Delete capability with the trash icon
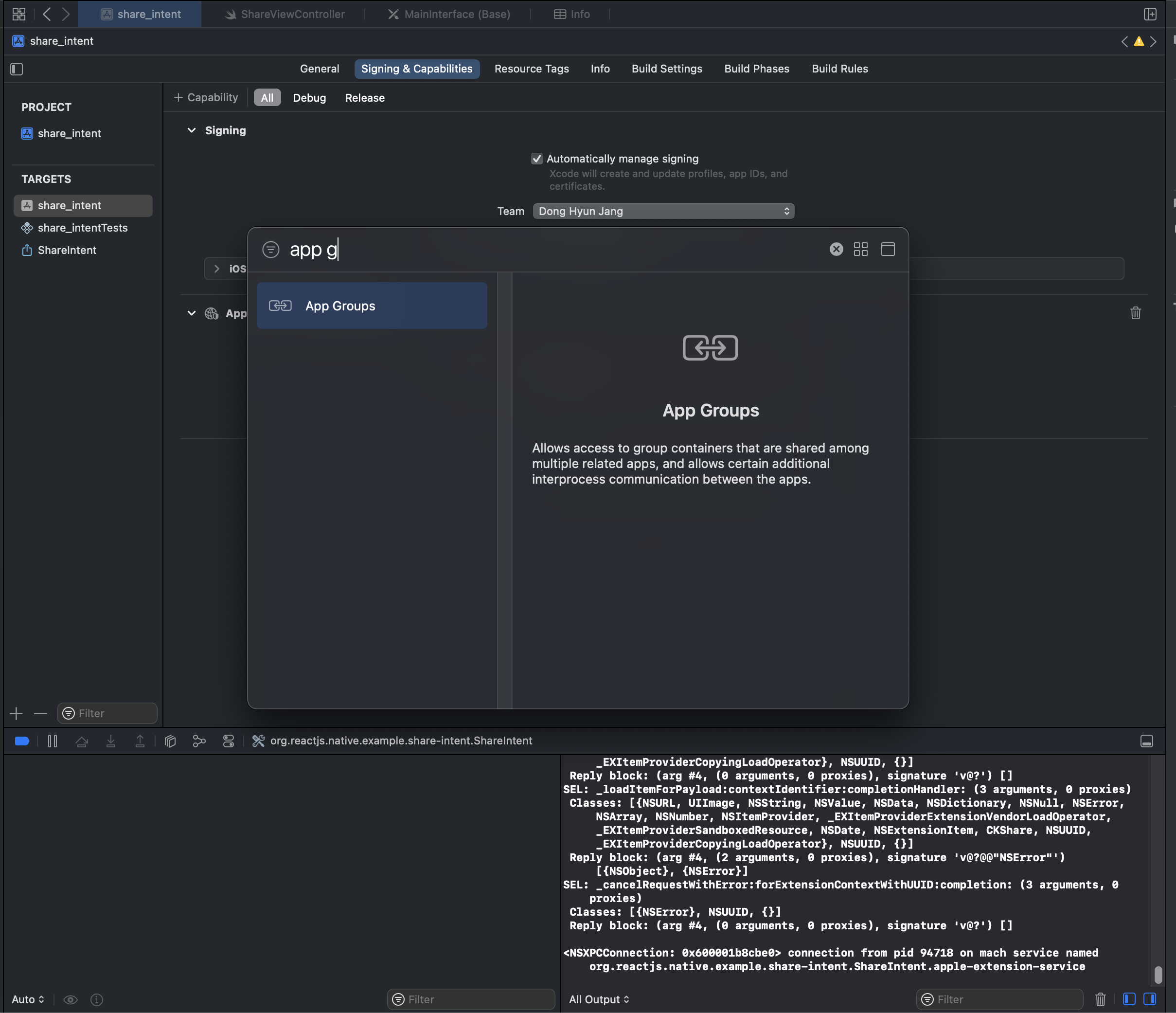This screenshot has width=1176, height=1013. pos(1135,313)
